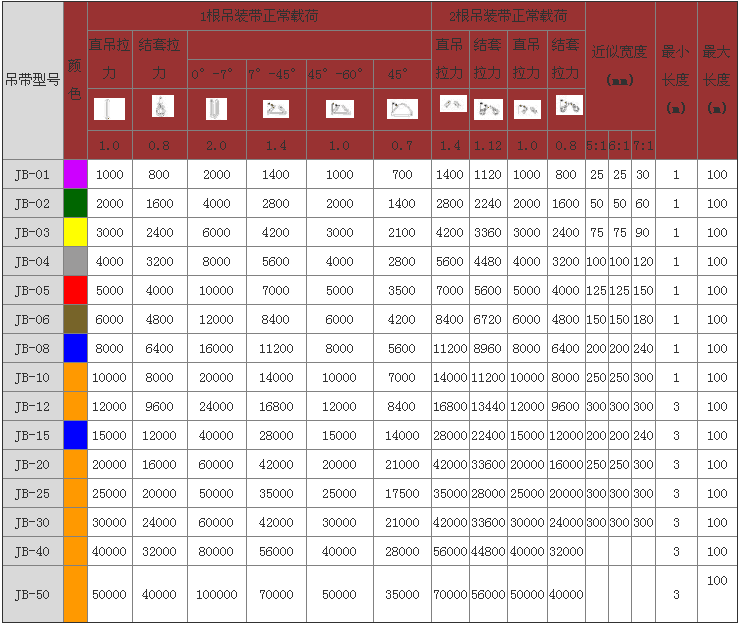Viewport: 738px width, 625px height.
Task: Open the 45°-60° angle sling diagram
Action: 339,109
